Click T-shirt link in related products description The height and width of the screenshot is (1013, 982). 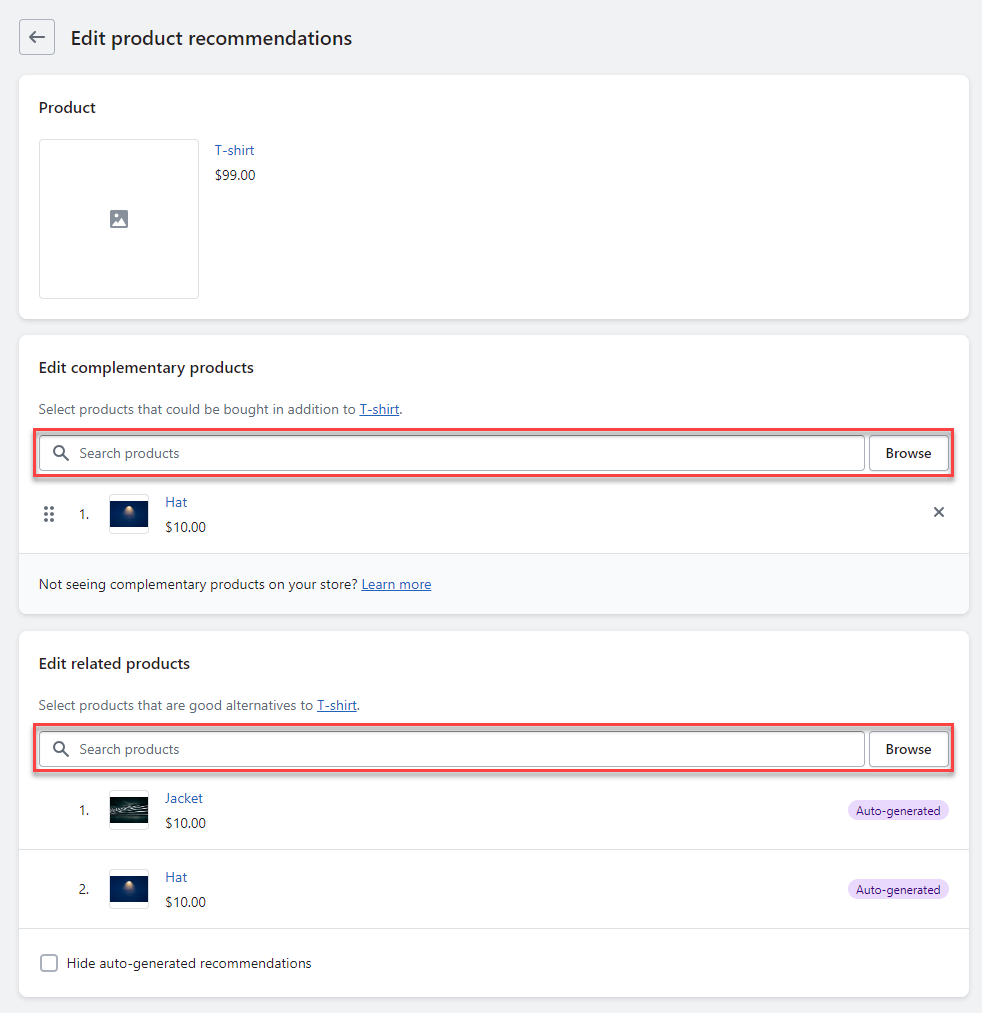pos(337,705)
